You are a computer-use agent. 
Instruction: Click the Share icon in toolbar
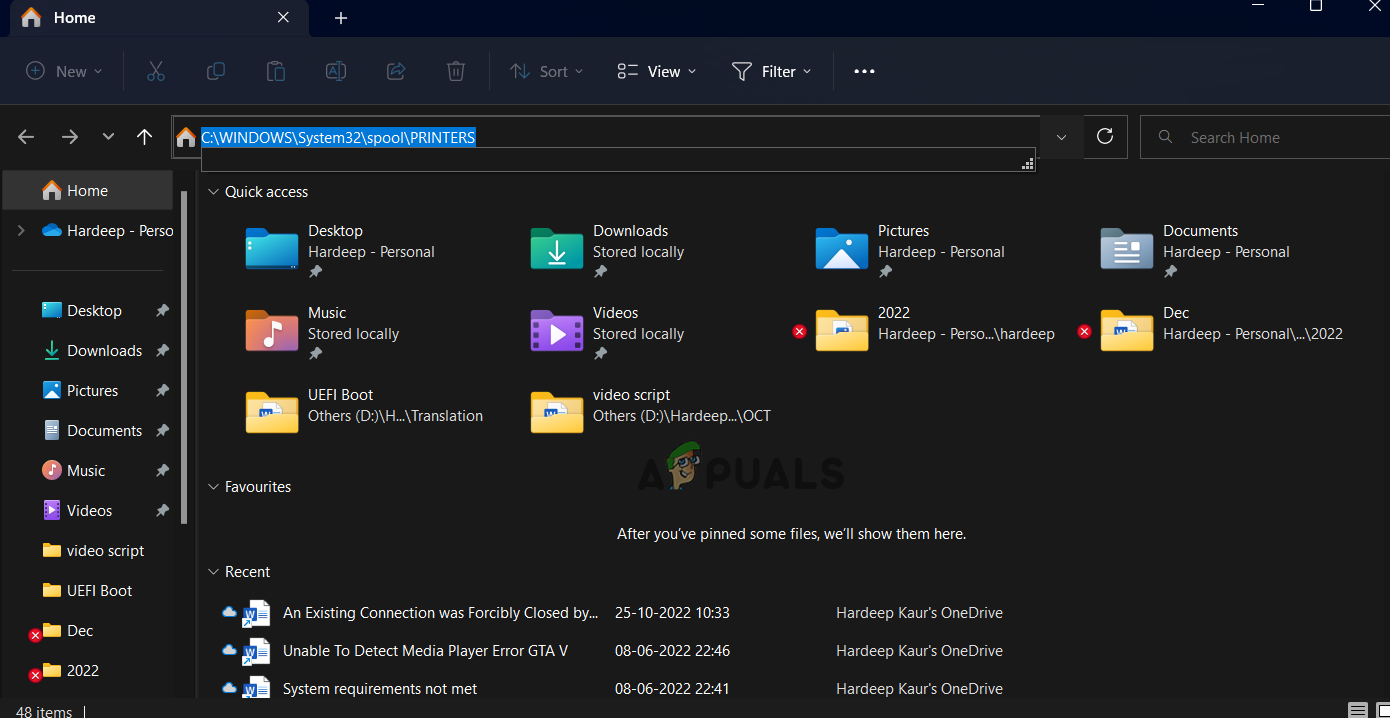coord(396,71)
